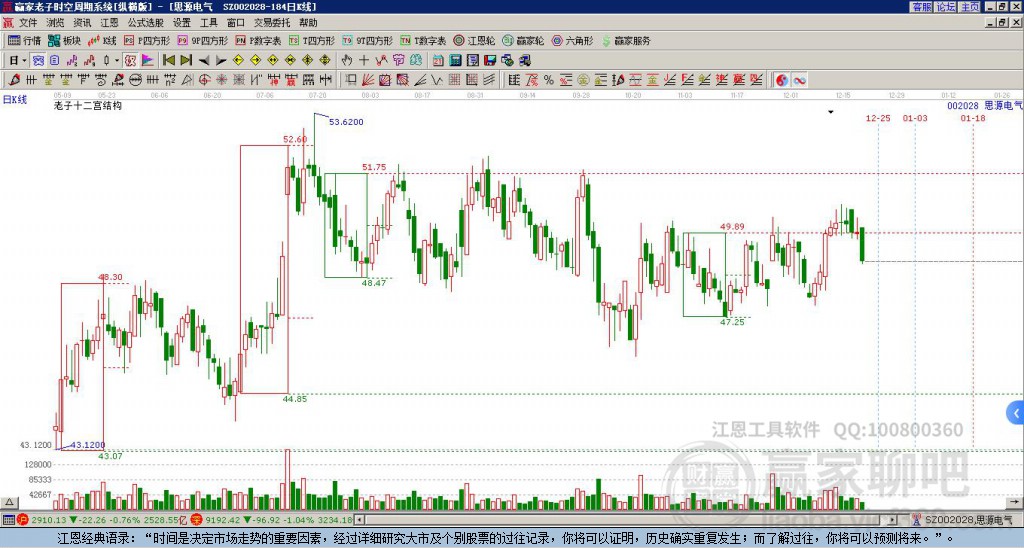Open the 赢家轮 wheel tool
The height and width of the screenshot is (548, 1024).
(523, 40)
